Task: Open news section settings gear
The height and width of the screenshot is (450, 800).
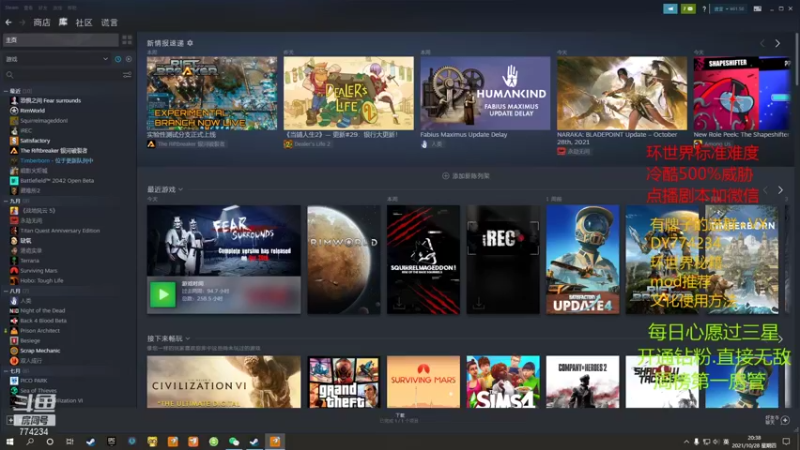Action: pyautogui.click(x=190, y=43)
